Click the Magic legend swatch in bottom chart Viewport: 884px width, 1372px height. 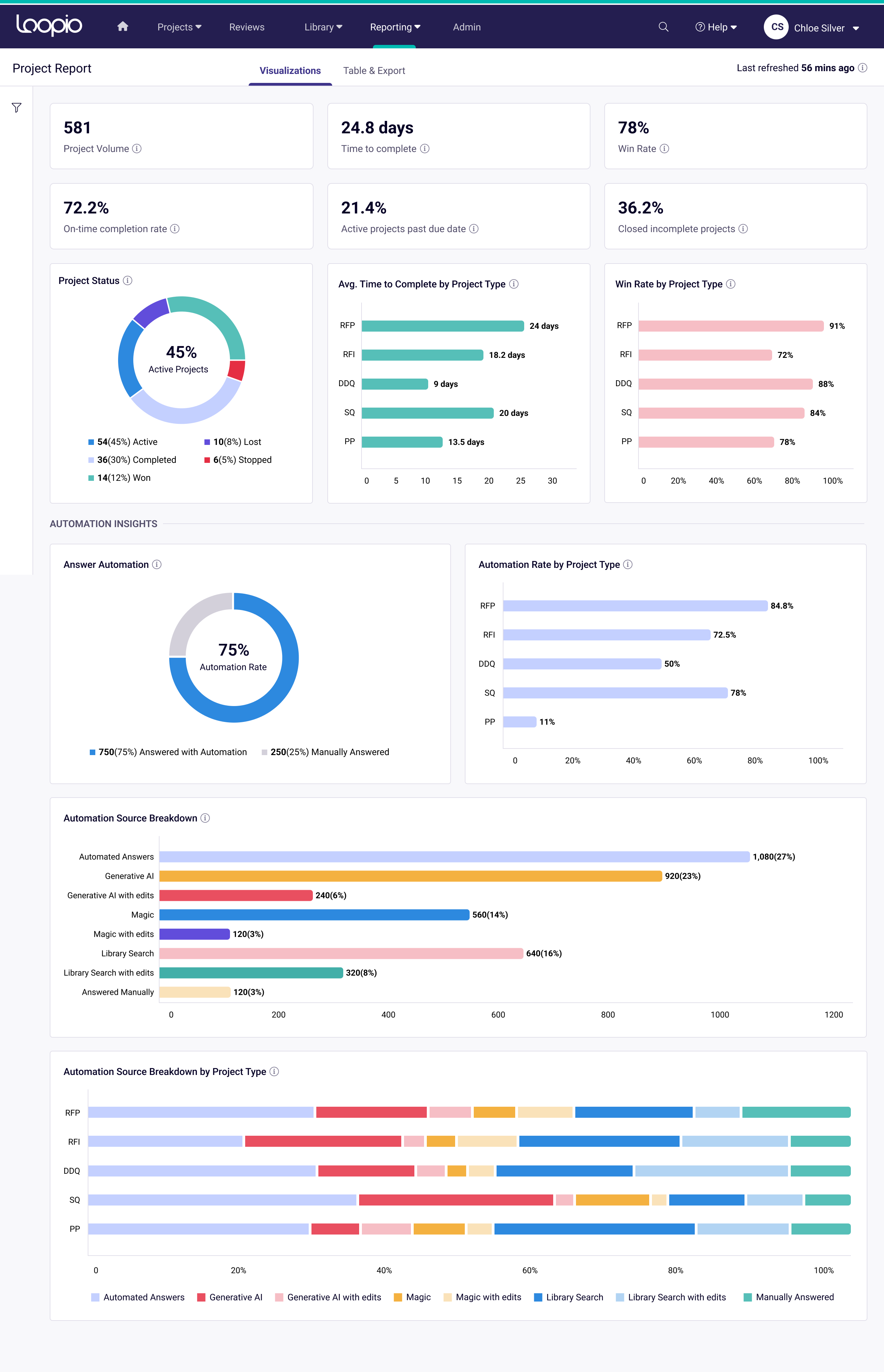398,1297
